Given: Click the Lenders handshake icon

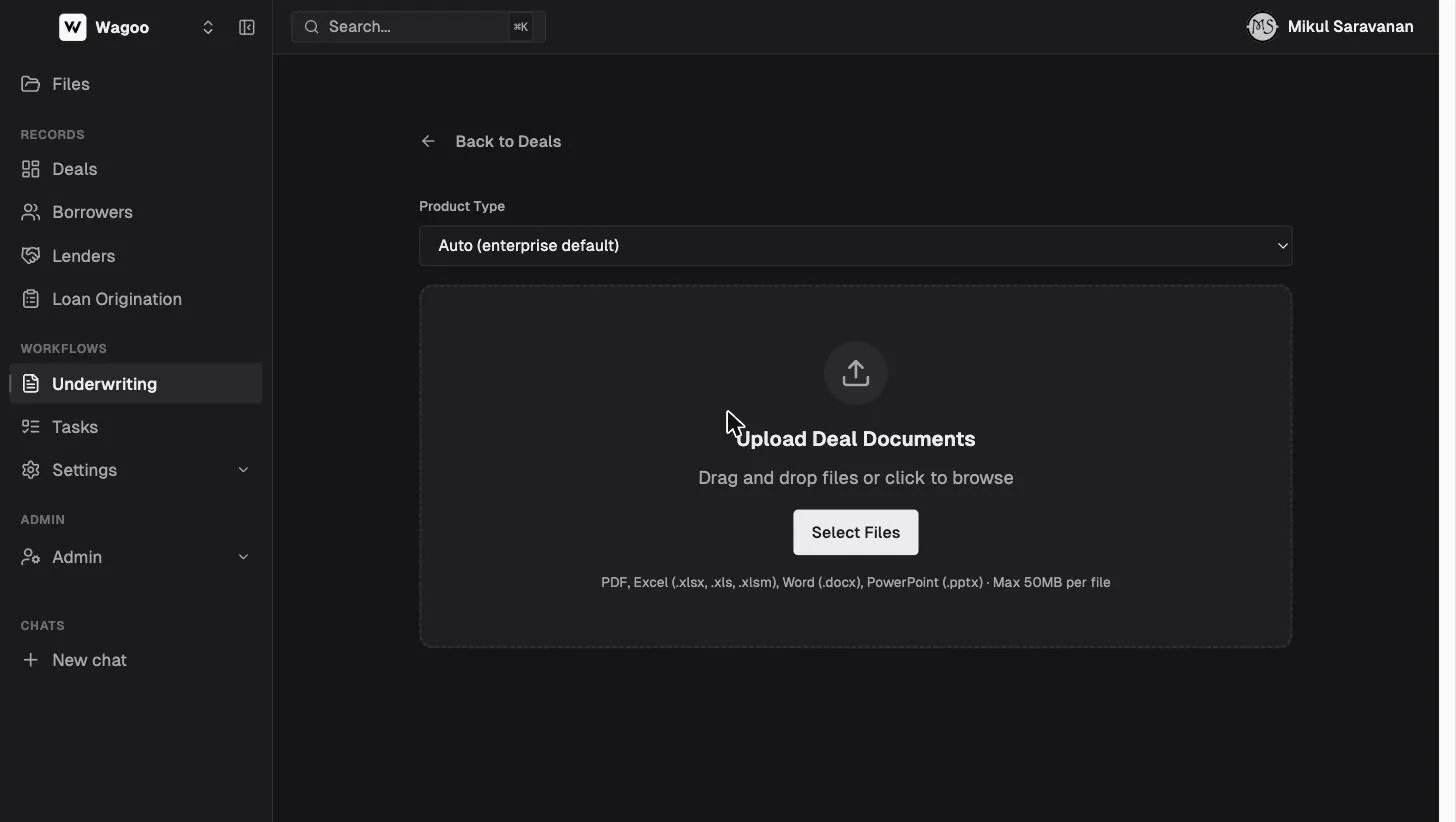Looking at the screenshot, I should click(x=31, y=256).
